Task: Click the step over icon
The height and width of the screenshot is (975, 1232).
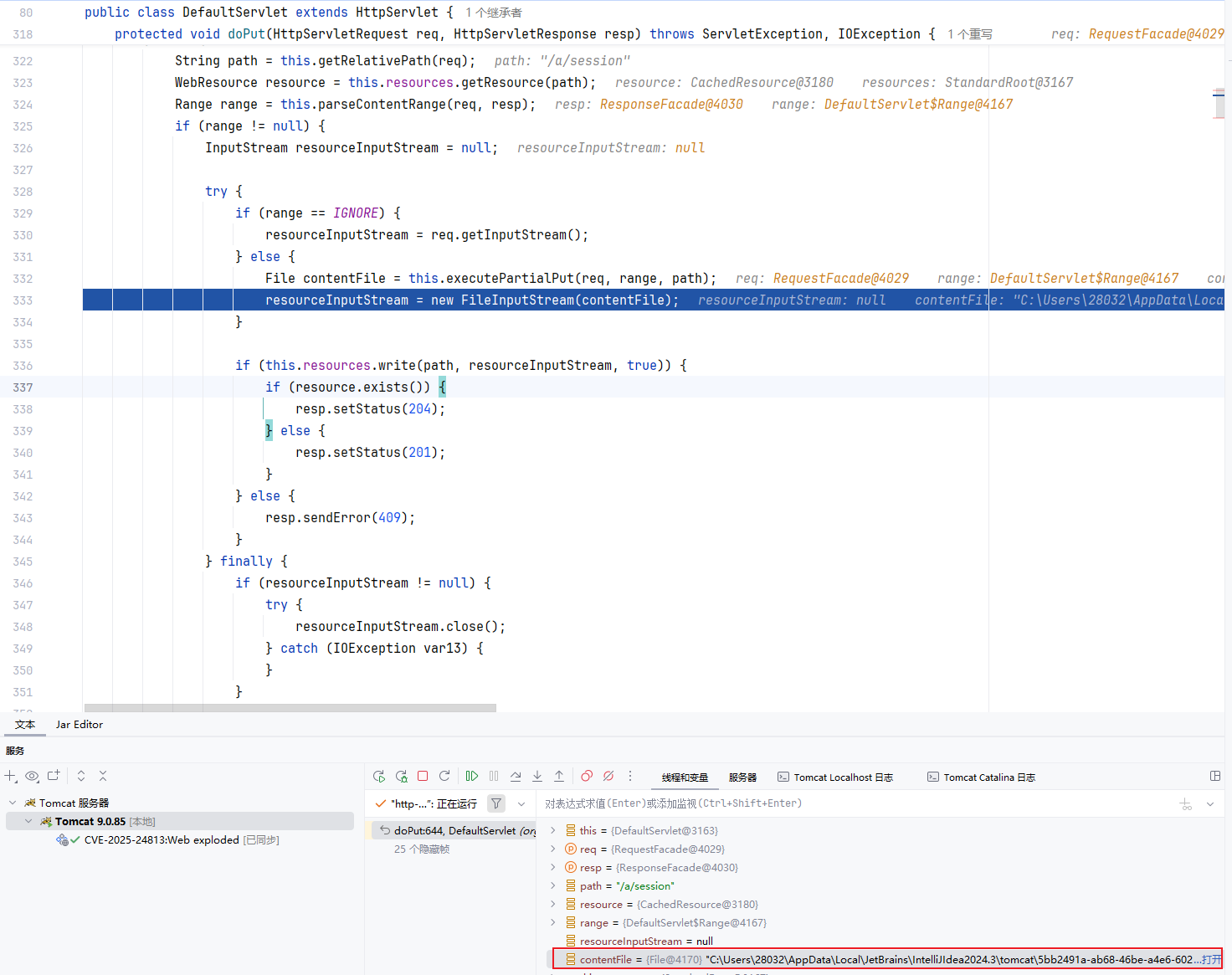Action: coord(516,776)
